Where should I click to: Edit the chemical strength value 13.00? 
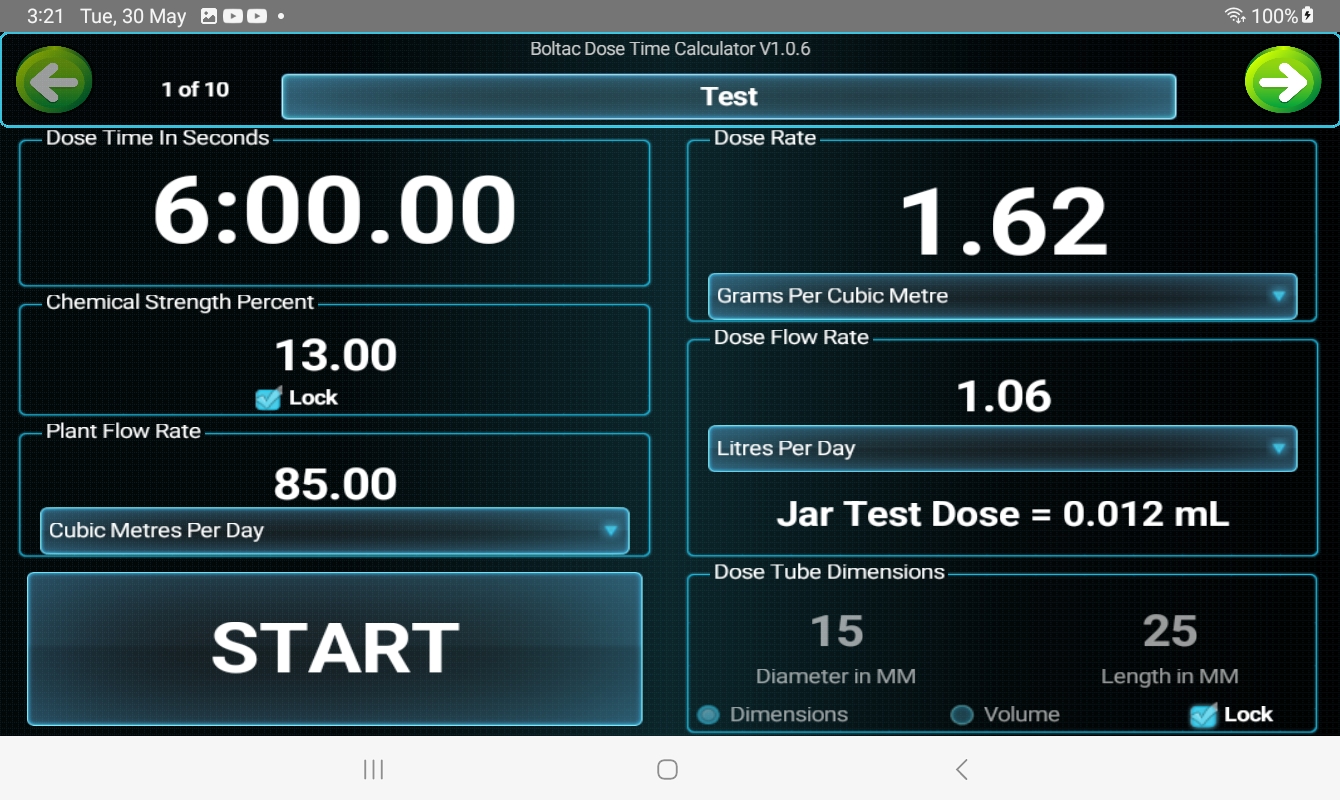coord(335,355)
